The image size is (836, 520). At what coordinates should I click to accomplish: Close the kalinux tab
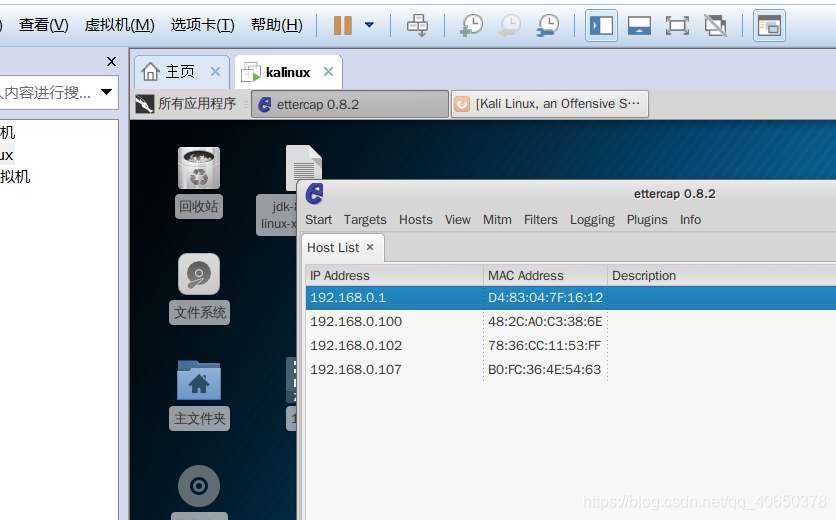pyautogui.click(x=328, y=71)
